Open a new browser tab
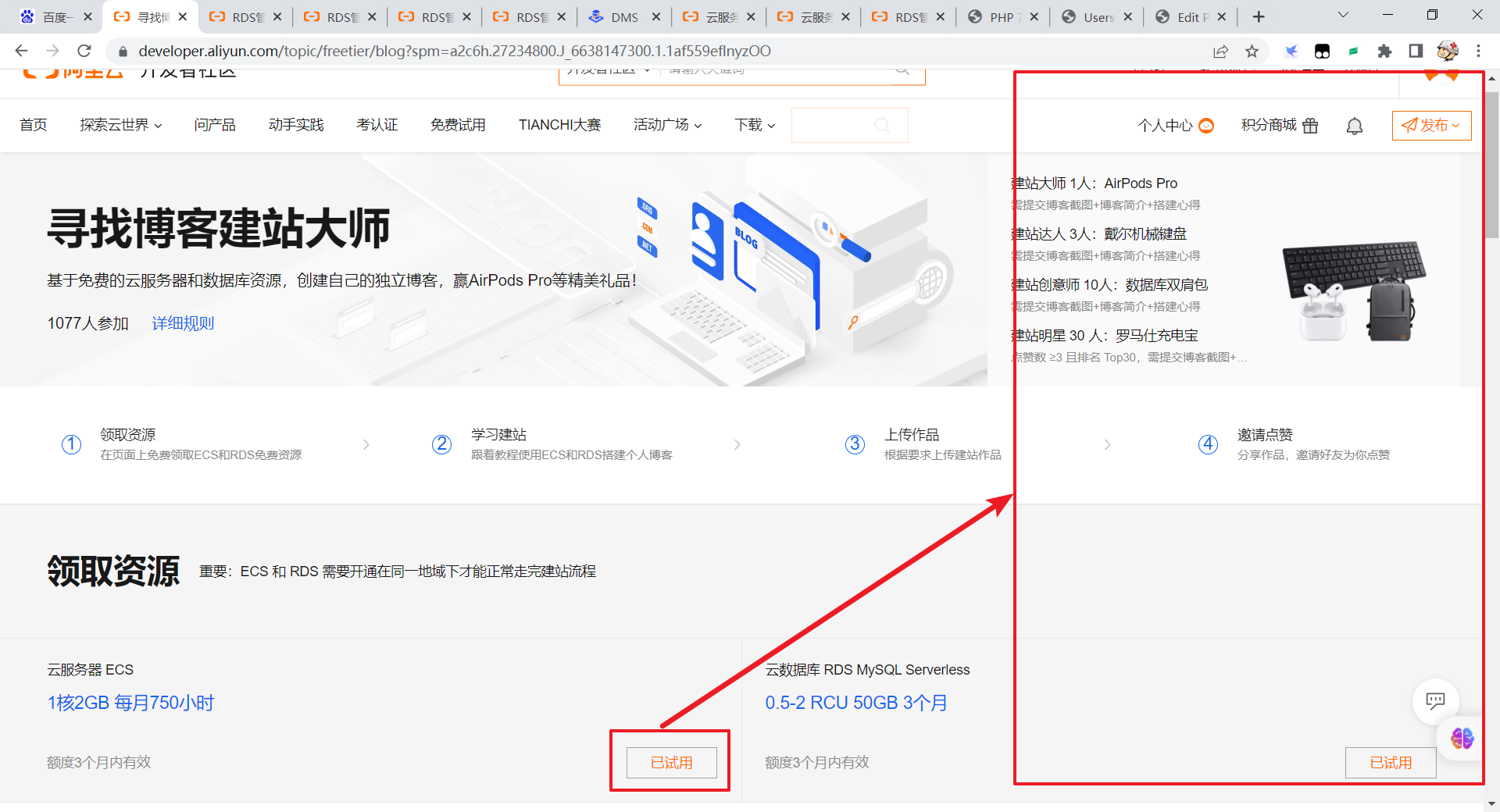1500x812 pixels. tap(1259, 17)
